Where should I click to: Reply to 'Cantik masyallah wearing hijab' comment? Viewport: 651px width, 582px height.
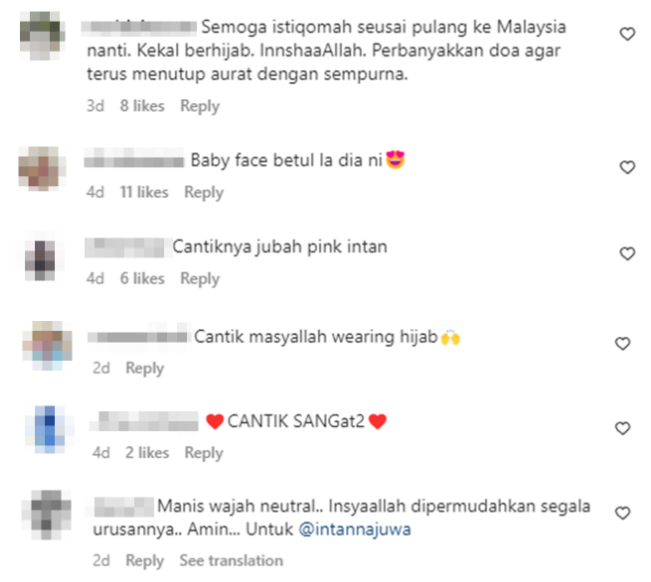click(x=145, y=368)
